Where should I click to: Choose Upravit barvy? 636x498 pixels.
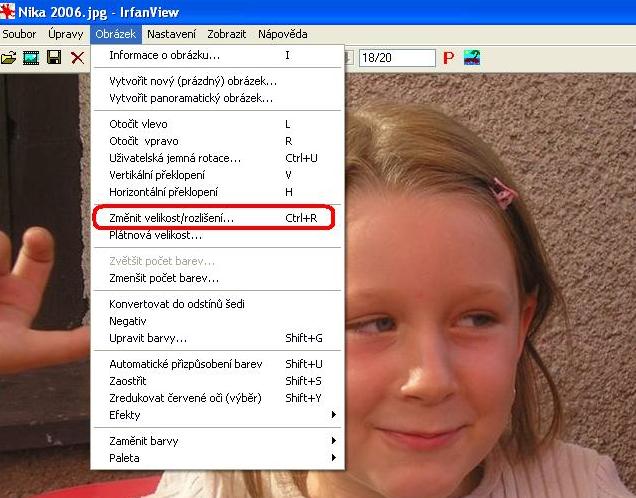coord(217,338)
